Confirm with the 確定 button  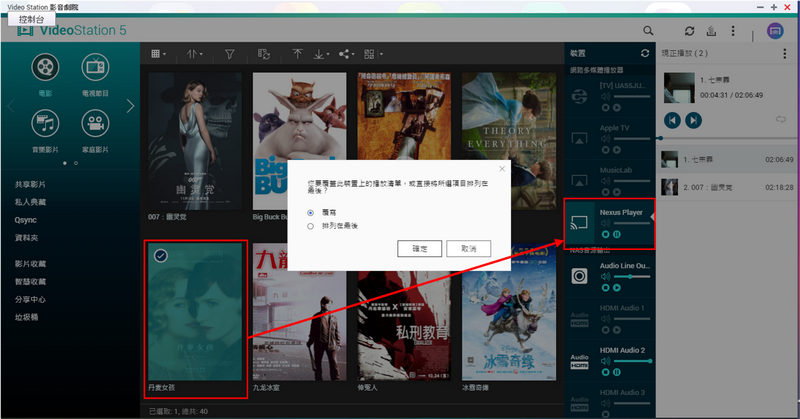coord(419,249)
